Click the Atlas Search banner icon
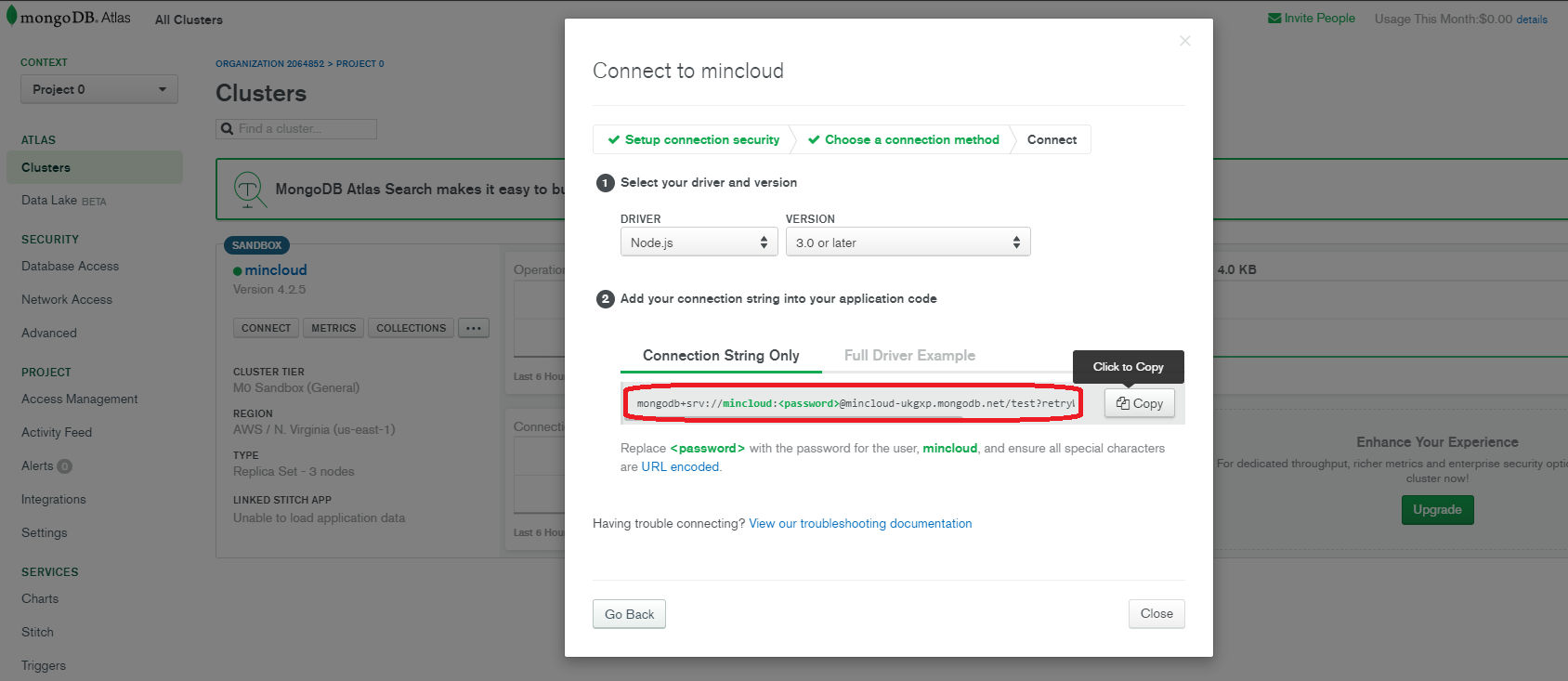The width and height of the screenshot is (1568, 681). 249,189
